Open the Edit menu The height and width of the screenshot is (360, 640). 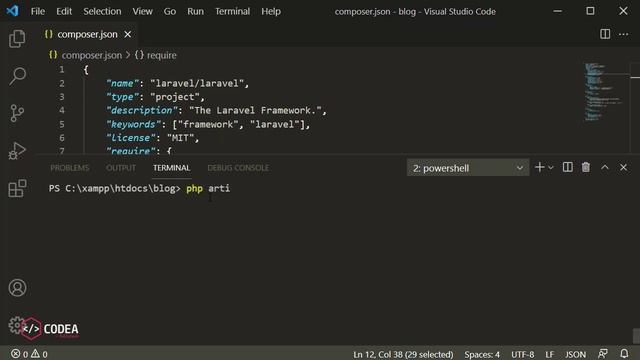tap(64, 11)
